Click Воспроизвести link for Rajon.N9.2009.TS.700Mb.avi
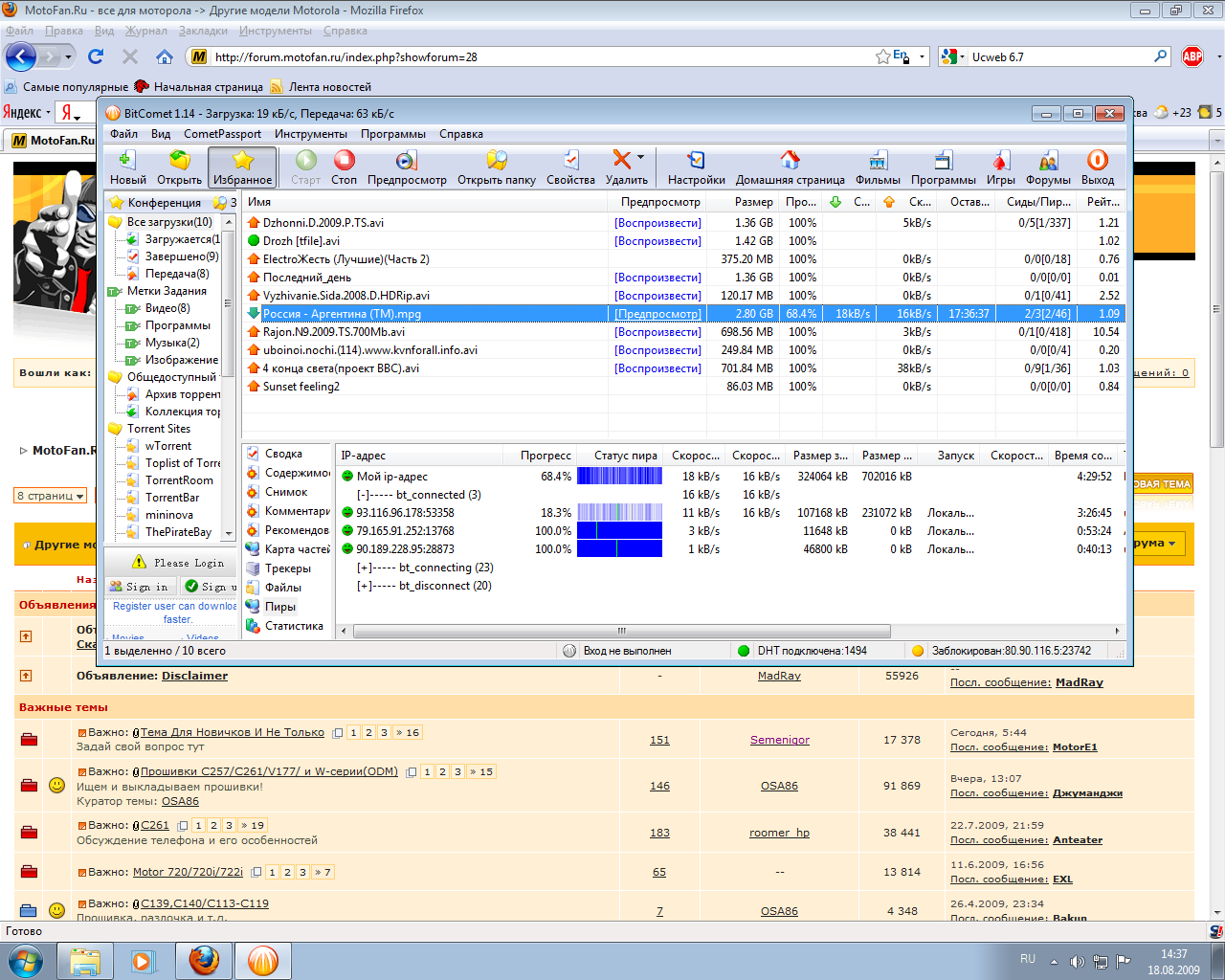1225x980 pixels. coord(657,332)
